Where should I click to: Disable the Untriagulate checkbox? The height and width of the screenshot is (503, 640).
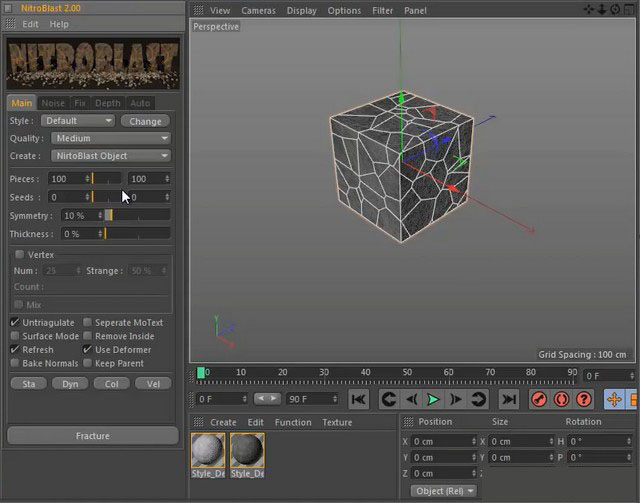pos(15,322)
